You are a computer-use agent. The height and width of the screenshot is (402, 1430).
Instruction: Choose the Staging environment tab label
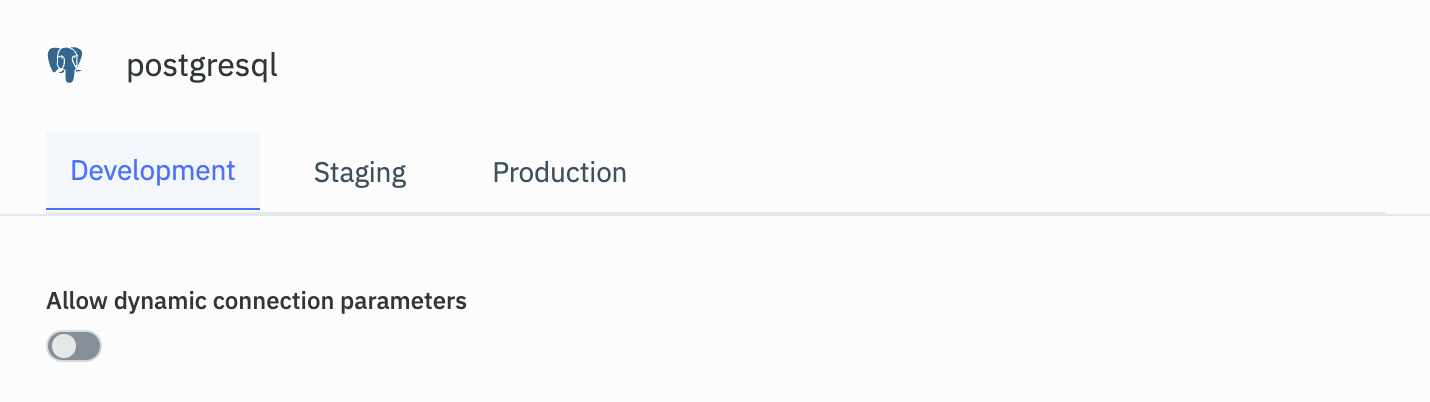coord(360,173)
